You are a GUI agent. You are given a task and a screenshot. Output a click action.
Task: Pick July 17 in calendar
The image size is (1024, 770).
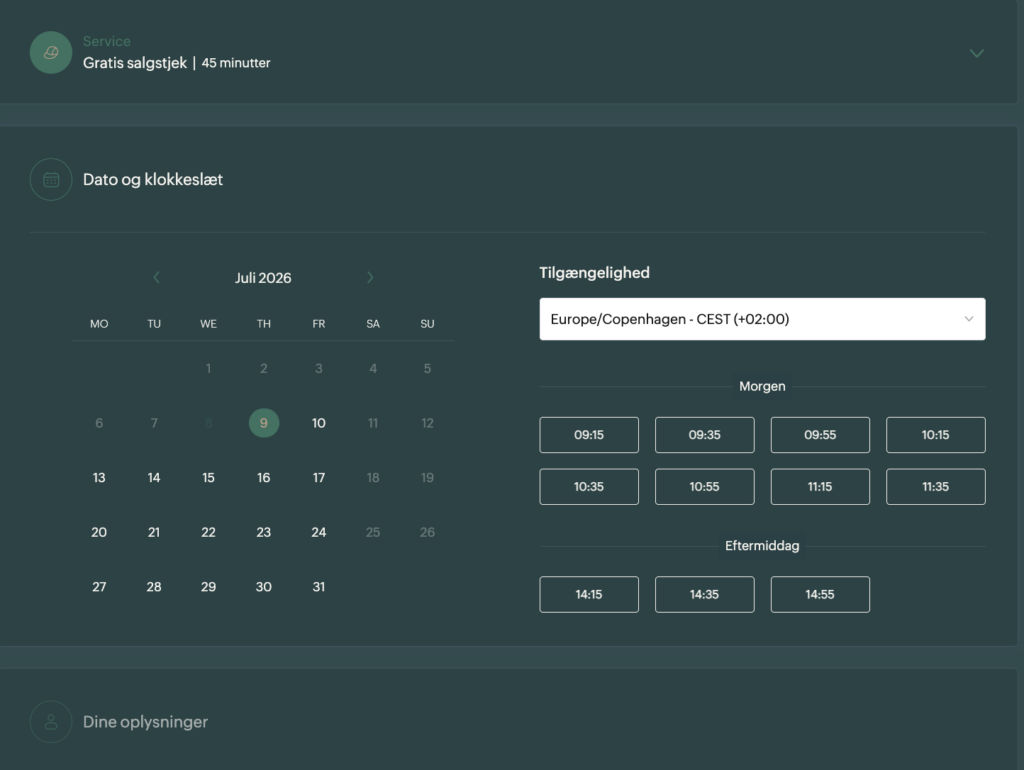pos(319,477)
